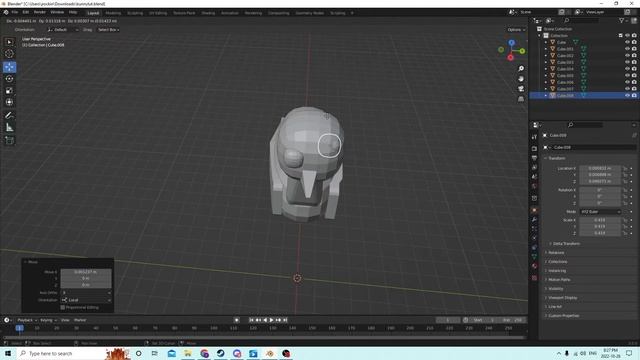Open Orientation Local dropdown in Move panel

tap(86, 300)
